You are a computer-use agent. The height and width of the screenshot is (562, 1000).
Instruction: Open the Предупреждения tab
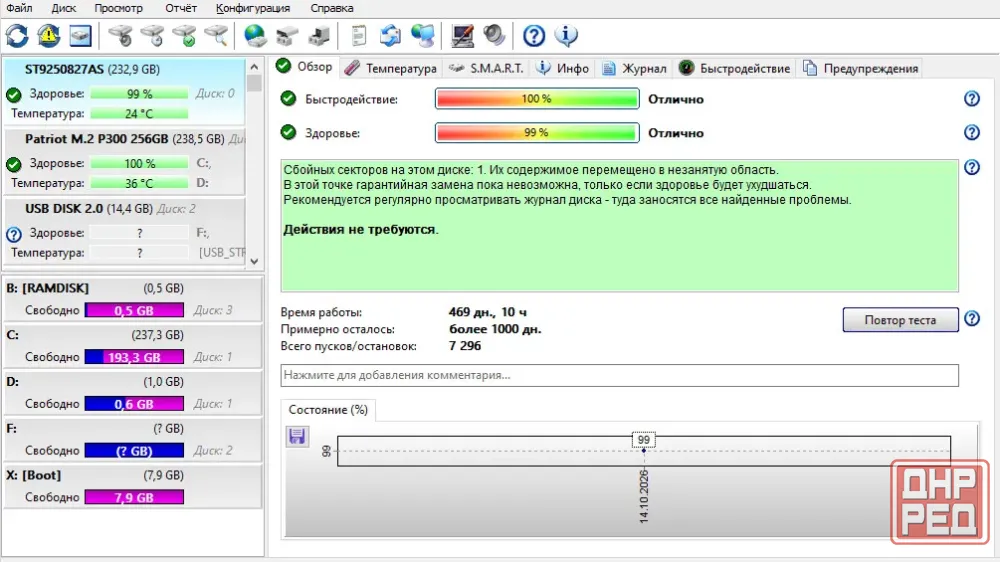[x=861, y=68]
